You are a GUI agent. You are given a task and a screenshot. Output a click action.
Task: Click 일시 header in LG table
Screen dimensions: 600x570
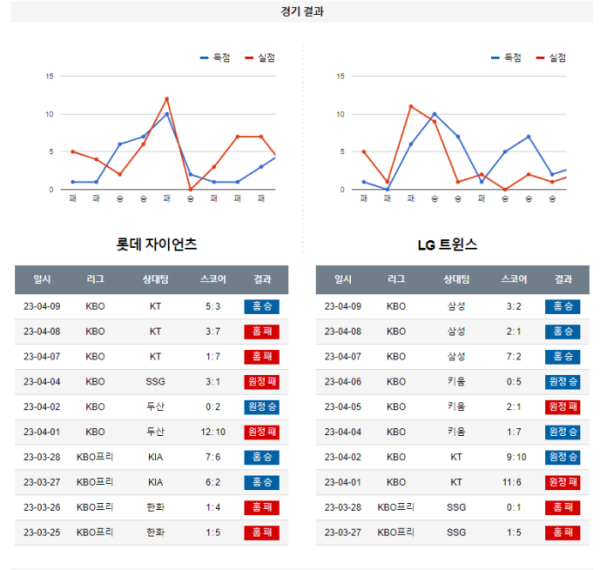[x=343, y=279]
